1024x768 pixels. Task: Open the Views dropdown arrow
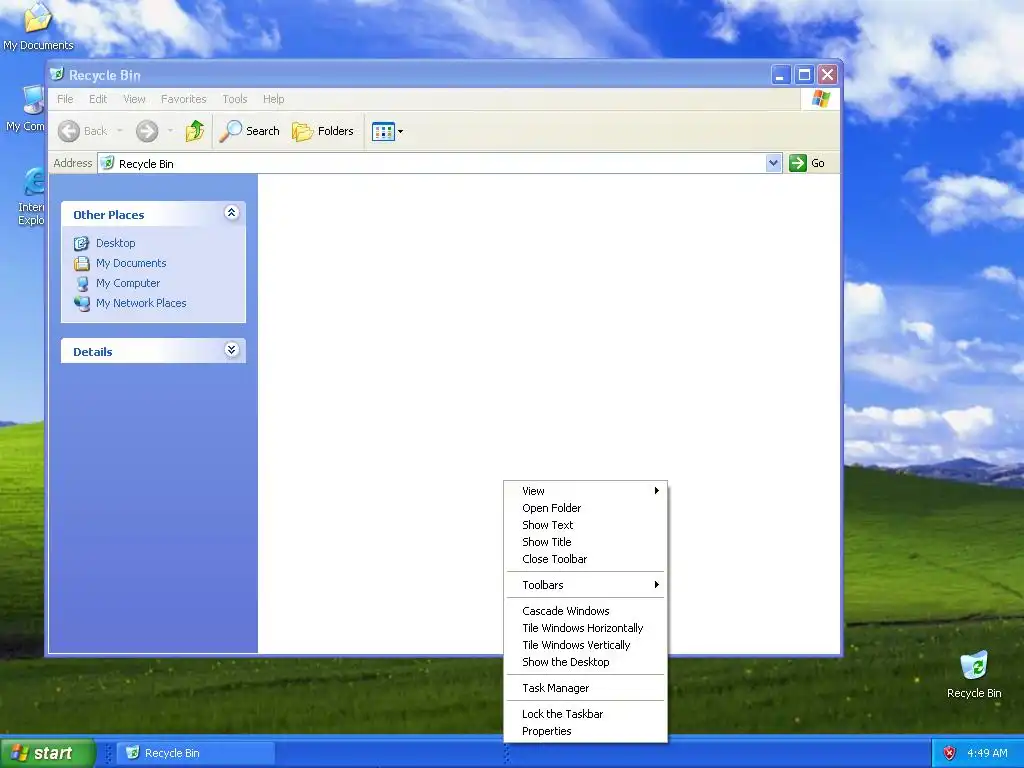tap(400, 131)
